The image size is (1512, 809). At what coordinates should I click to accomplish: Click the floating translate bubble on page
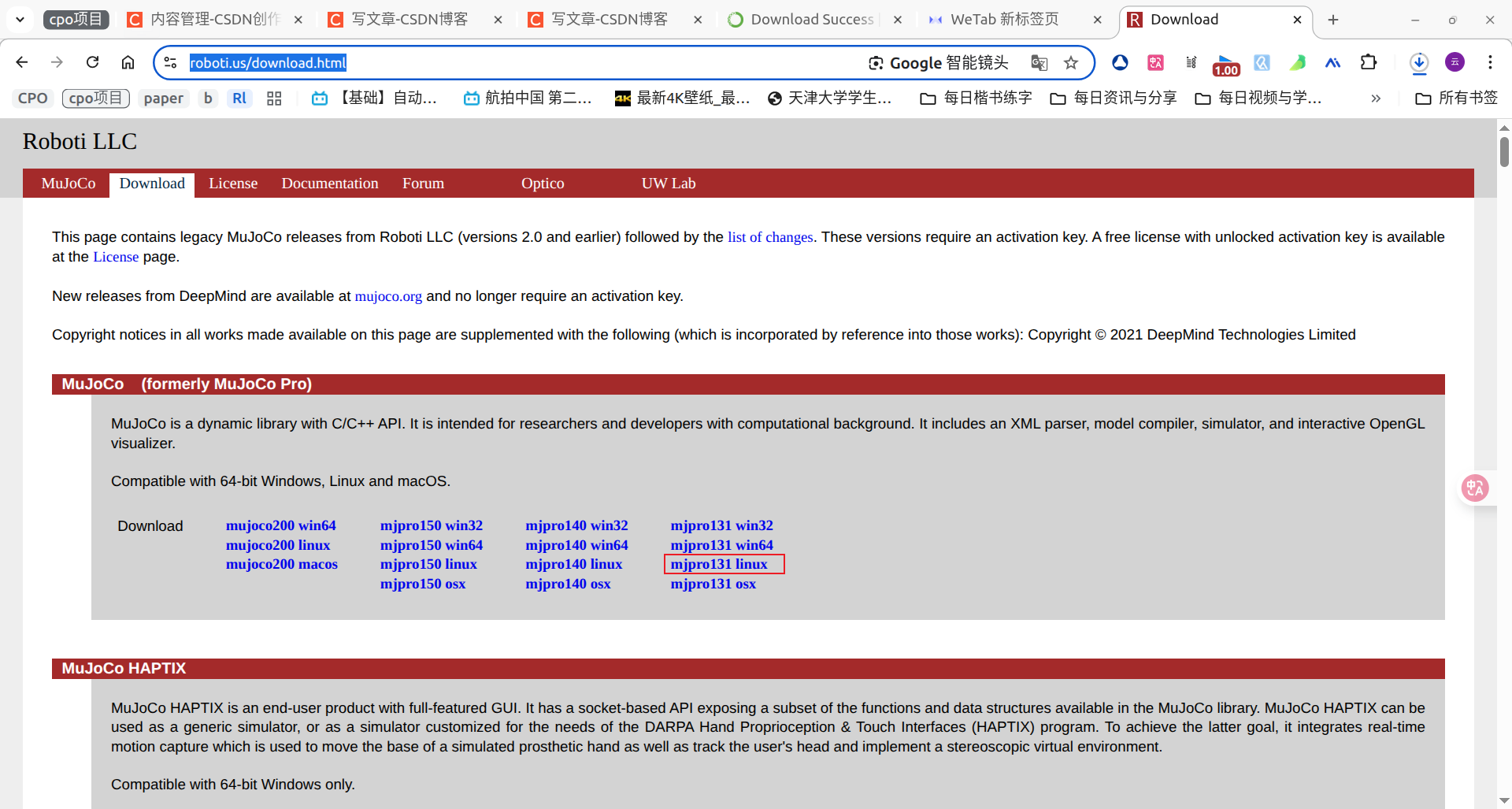click(x=1475, y=488)
